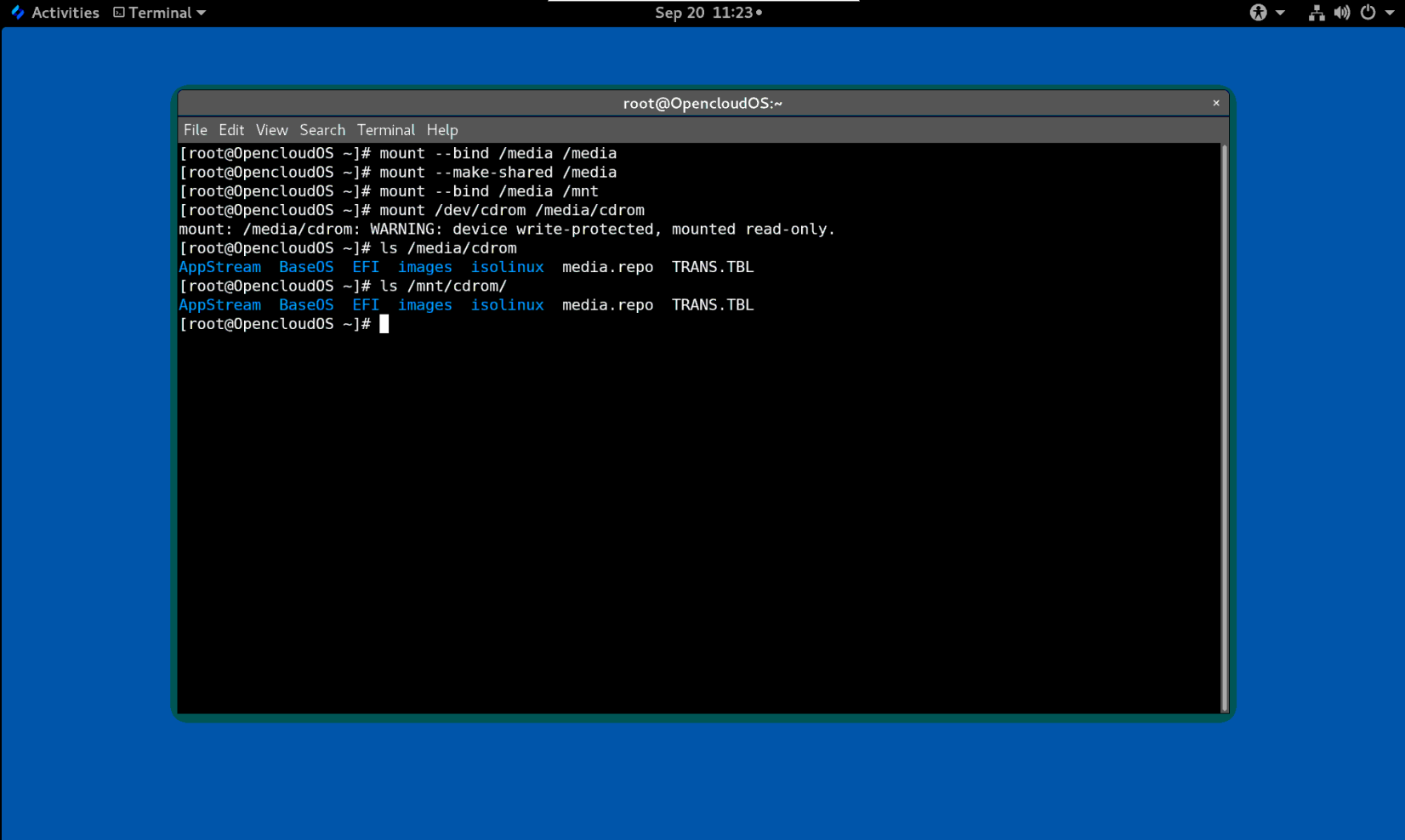Click the terminal icon next to Terminal label

click(x=119, y=13)
